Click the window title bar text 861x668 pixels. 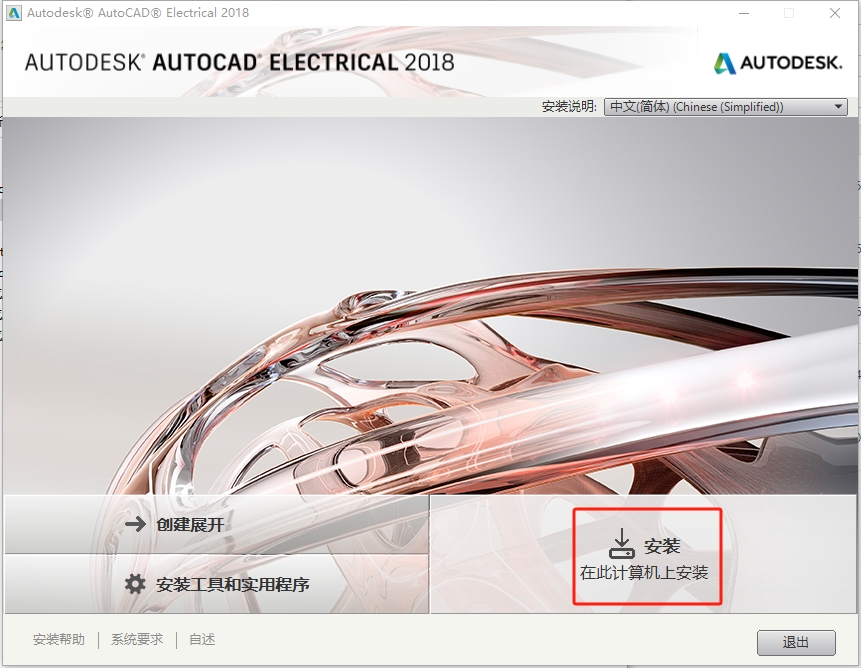[138, 13]
